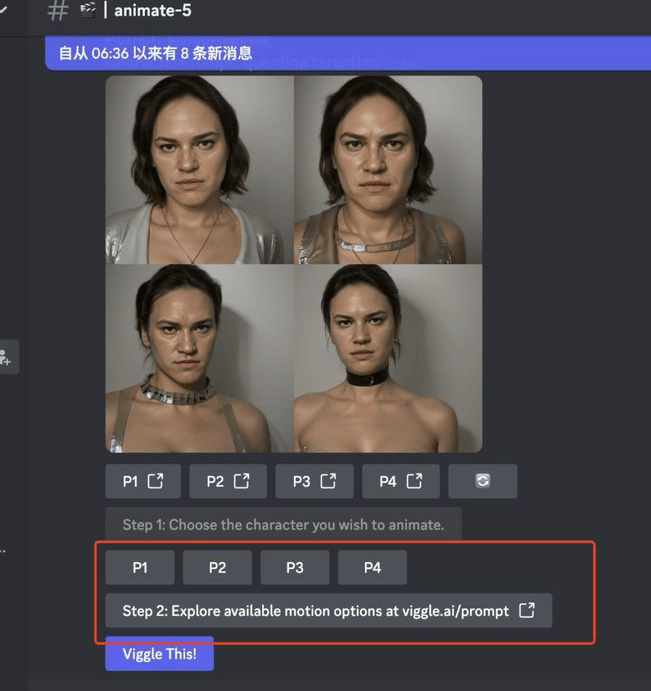This screenshot has width=651, height=691.
Task: Open the bottom-left portrait with silver necklace
Action: (x=200, y=358)
